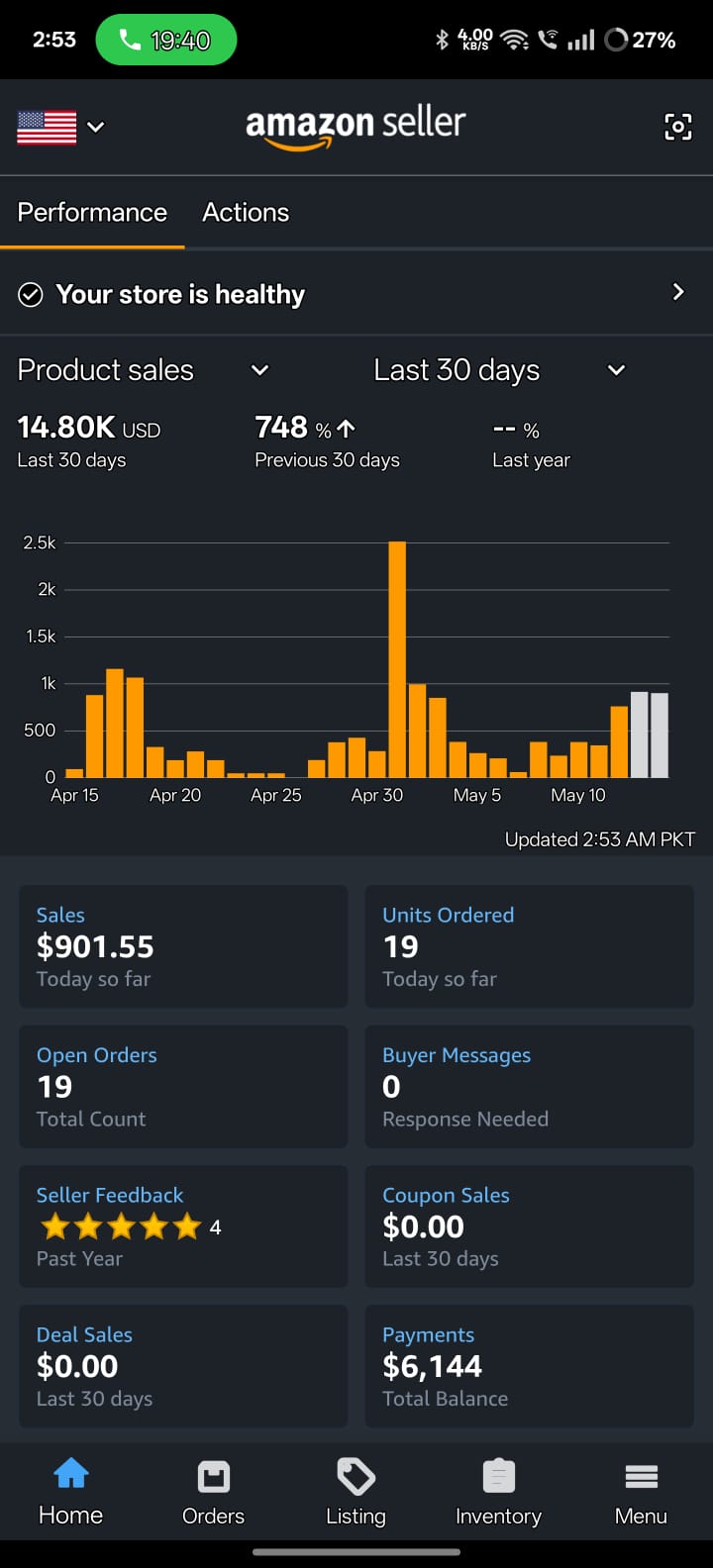Screen dimensions: 713x1568
Task: Expand store health details chevron
Action: tap(678, 292)
